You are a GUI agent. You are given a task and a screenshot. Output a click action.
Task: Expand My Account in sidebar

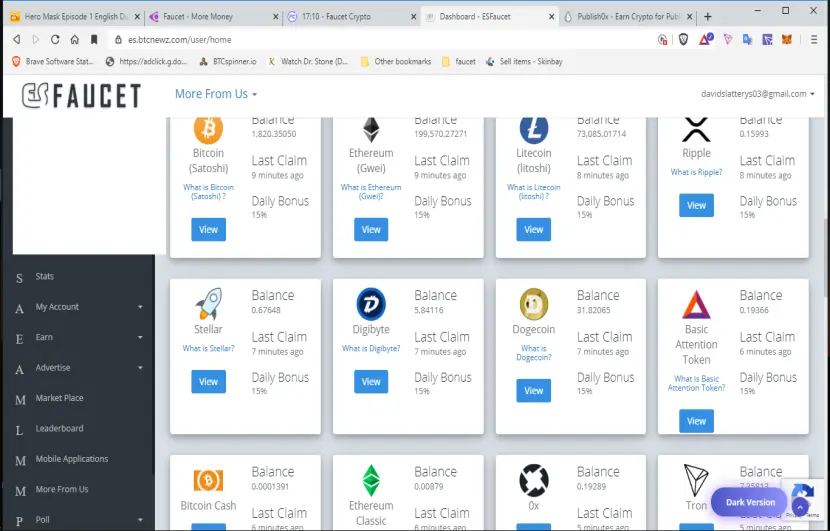pyautogui.click(x=79, y=307)
